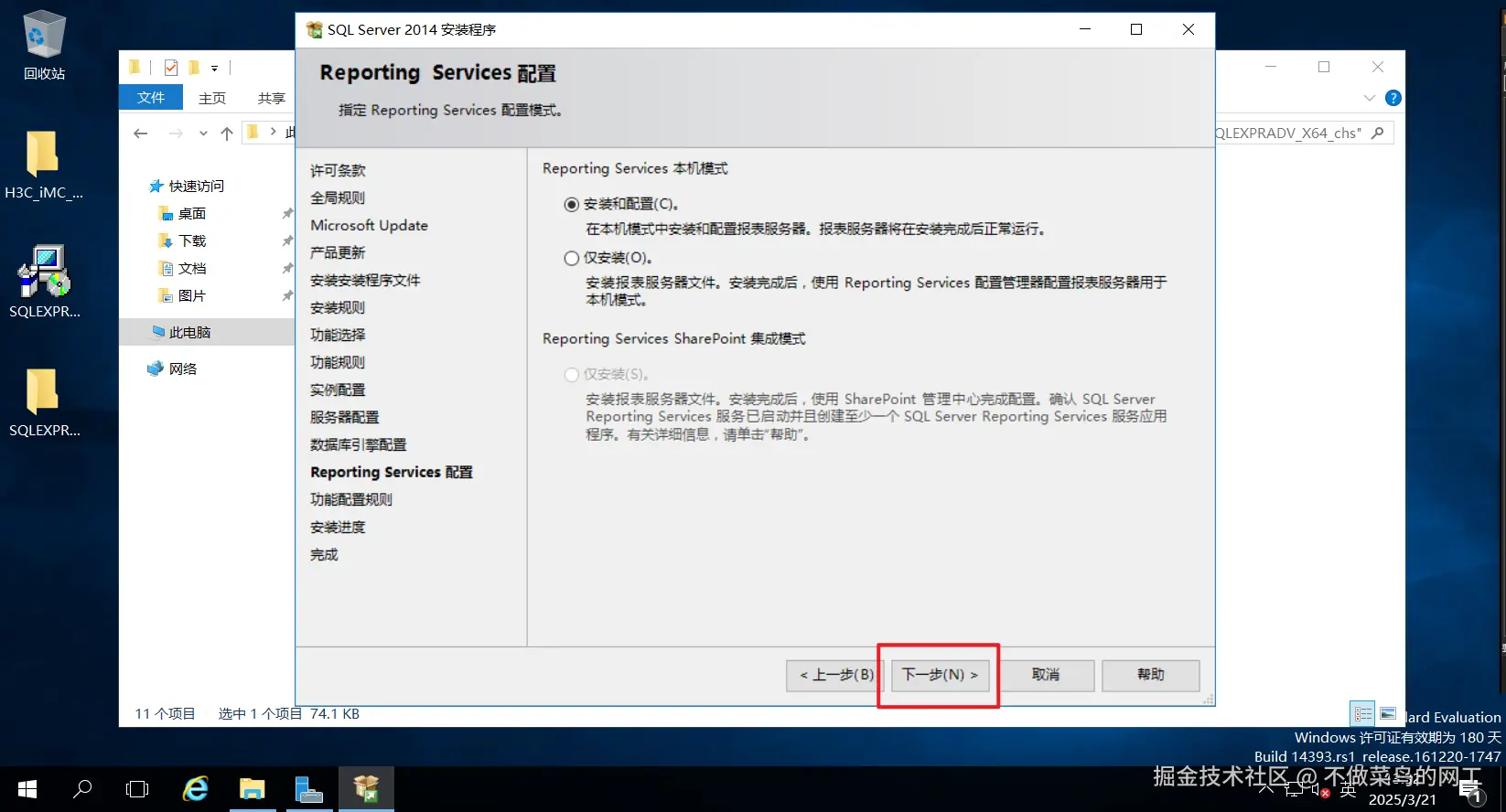Image resolution: width=1506 pixels, height=812 pixels.
Task: Click the pin icon beside 桌面
Action: tap(287, 213)
